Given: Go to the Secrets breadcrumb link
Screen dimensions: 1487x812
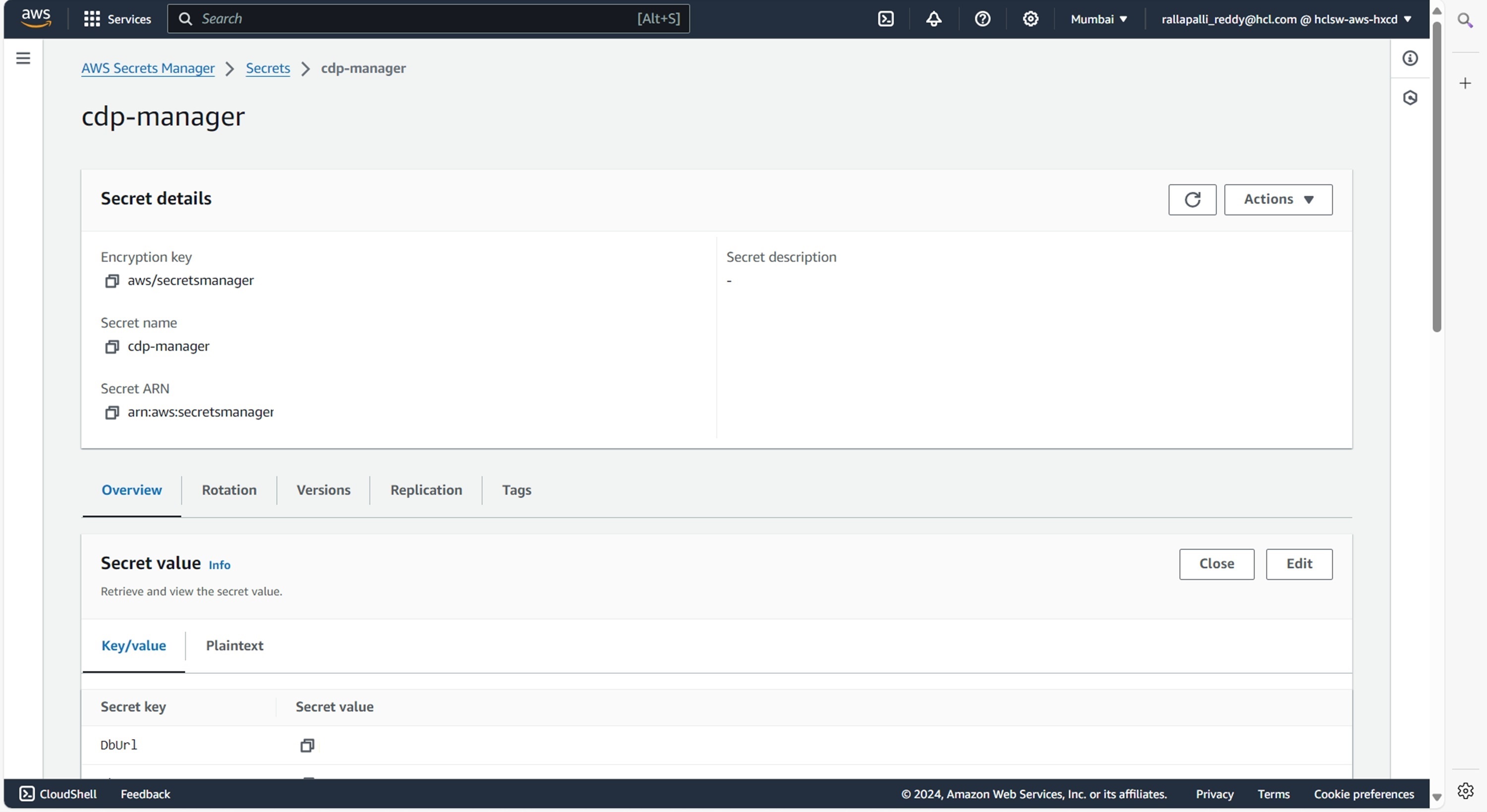Looking at the screenshot, I should pyautogui.click(x=268, y=68).
